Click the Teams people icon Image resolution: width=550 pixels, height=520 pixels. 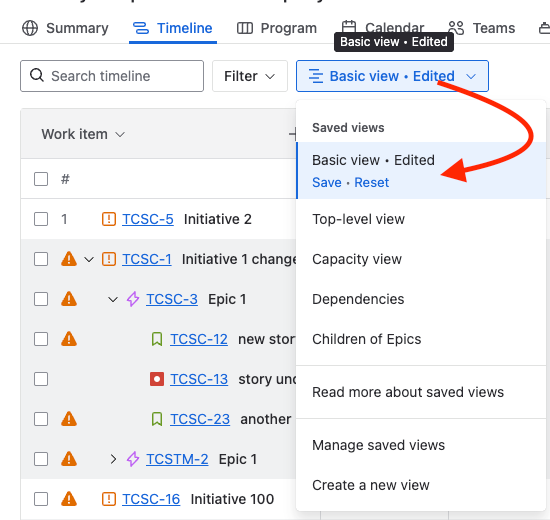pos(456,28)
